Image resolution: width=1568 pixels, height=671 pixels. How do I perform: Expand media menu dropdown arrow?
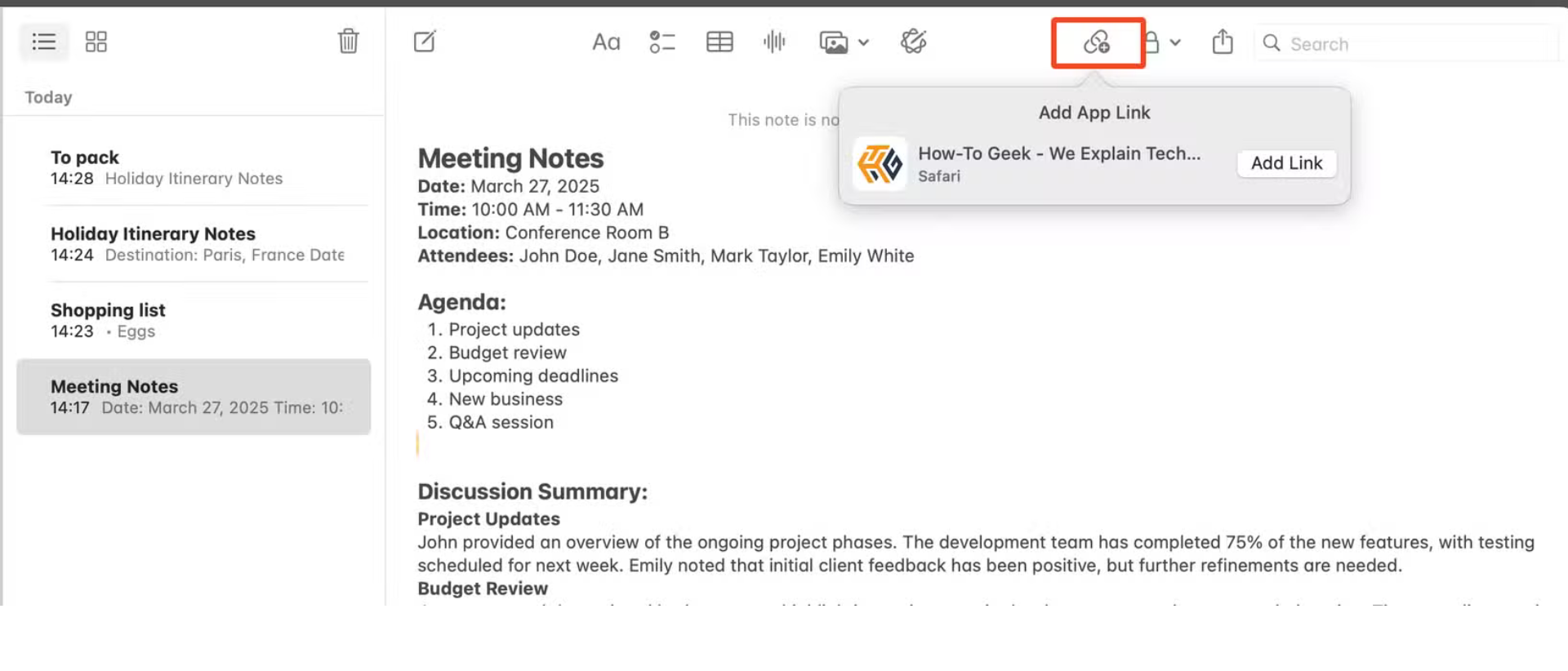[x=864, y=42]
